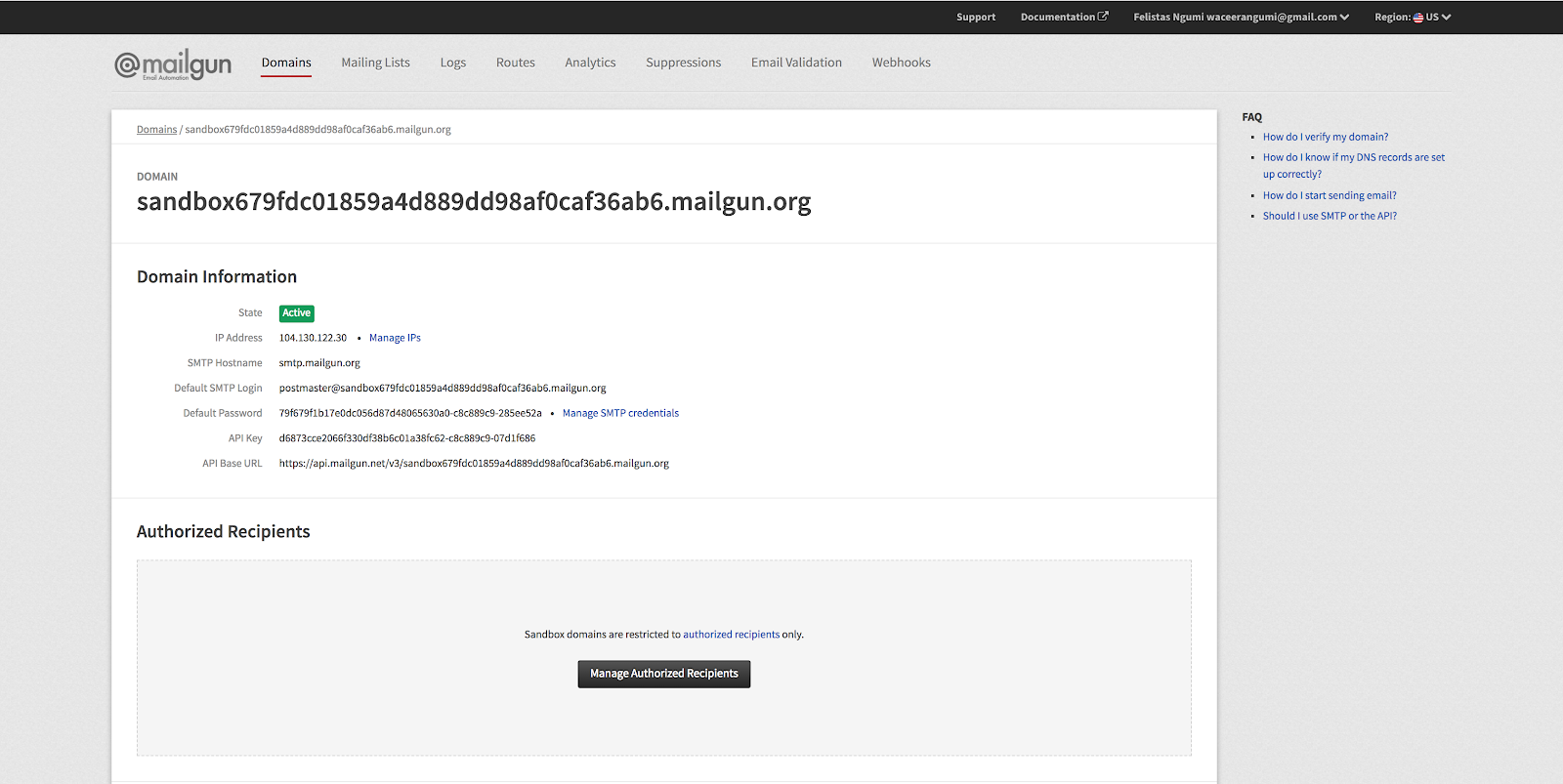Click the sandbox domain breadcrumb text
The width and height of the screenshot is (1563, 784).
[x=318, y=129]
